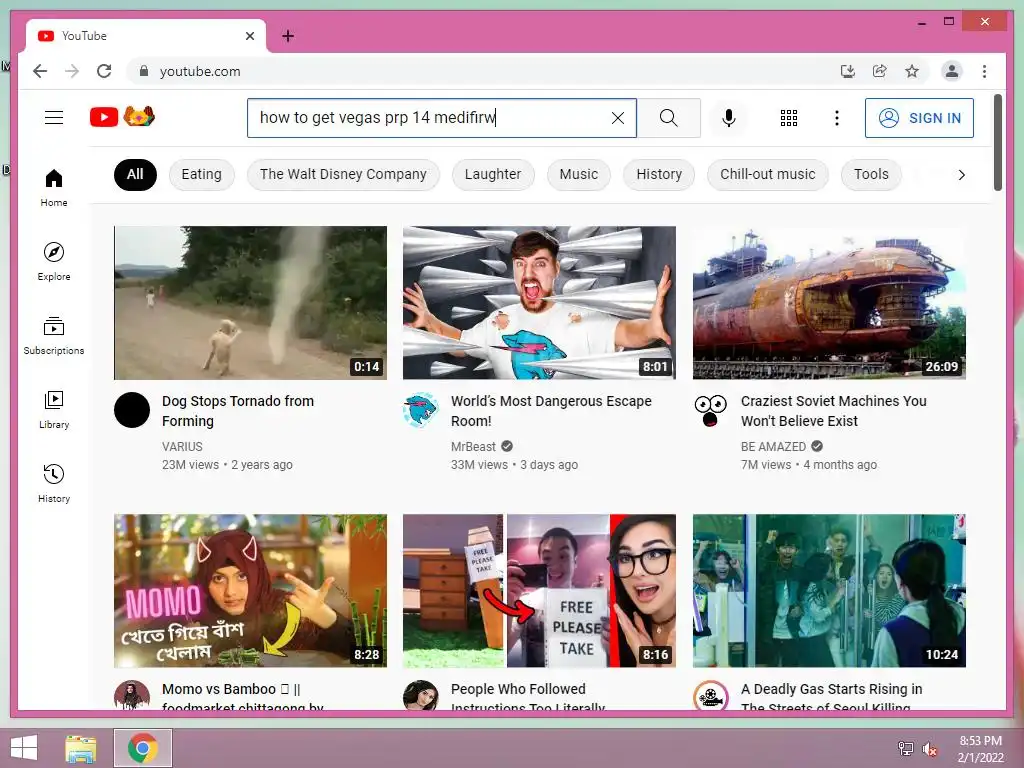Open History in the sidebar
The image size is (1024, 768).
click(54, 484)
